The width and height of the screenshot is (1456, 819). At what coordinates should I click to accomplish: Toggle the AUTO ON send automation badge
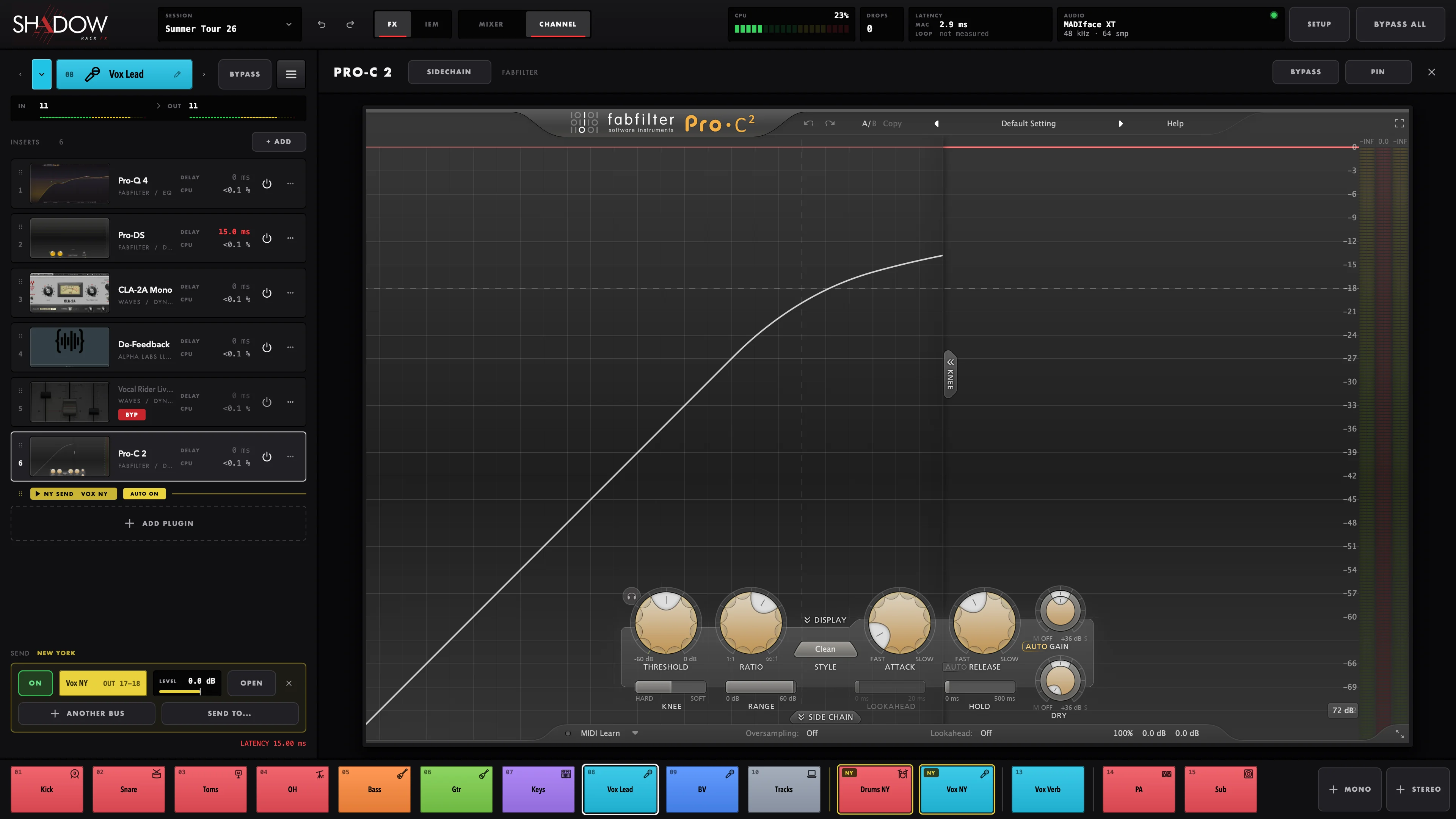[x=144, y=493]
